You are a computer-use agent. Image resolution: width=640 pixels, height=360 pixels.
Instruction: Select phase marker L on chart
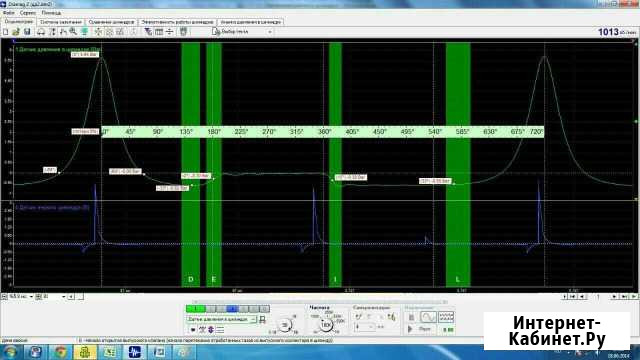(x=458, y=280)
